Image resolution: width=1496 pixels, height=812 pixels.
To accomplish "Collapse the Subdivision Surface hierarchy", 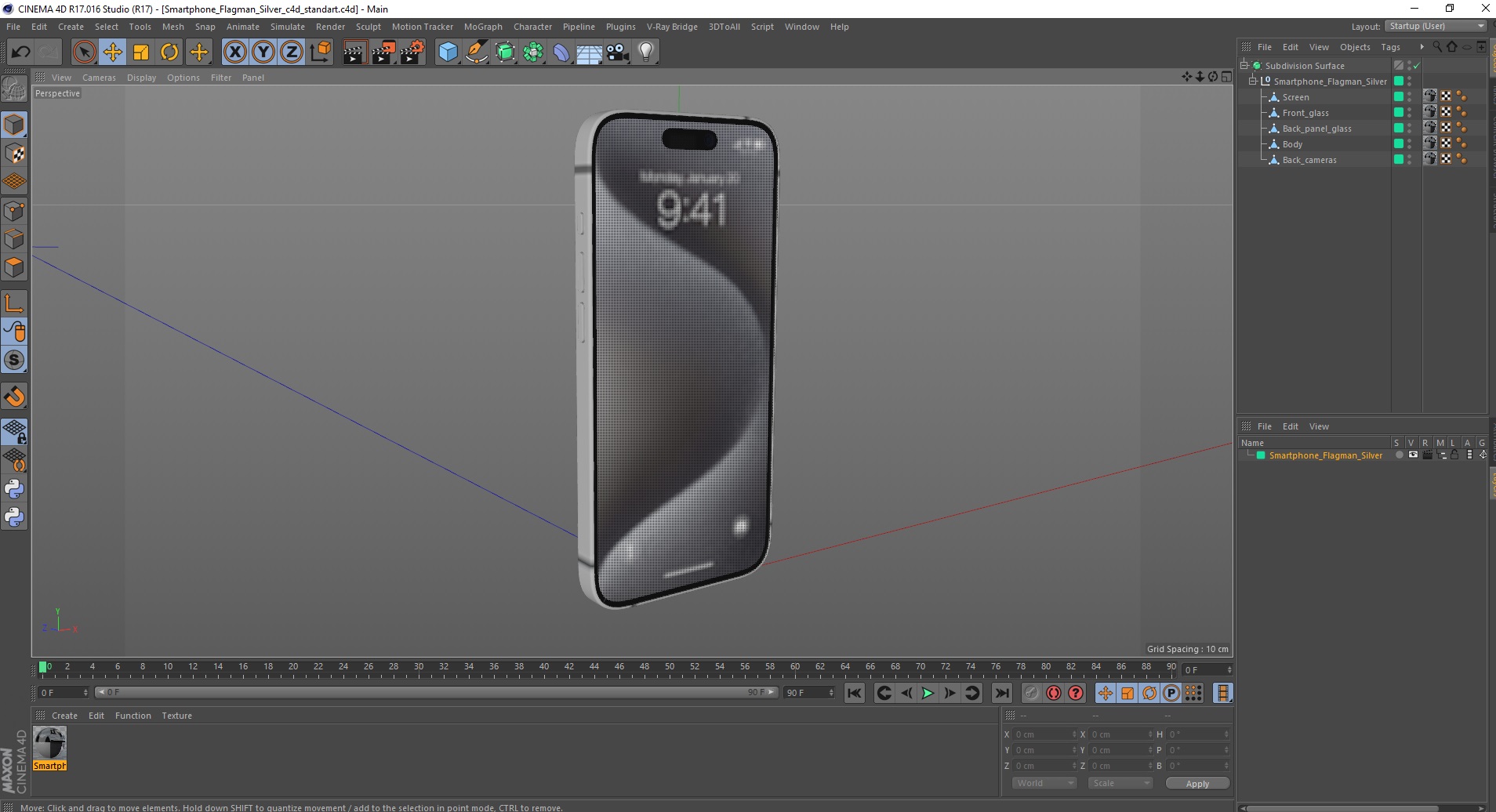I will (x=1244, y=65).
